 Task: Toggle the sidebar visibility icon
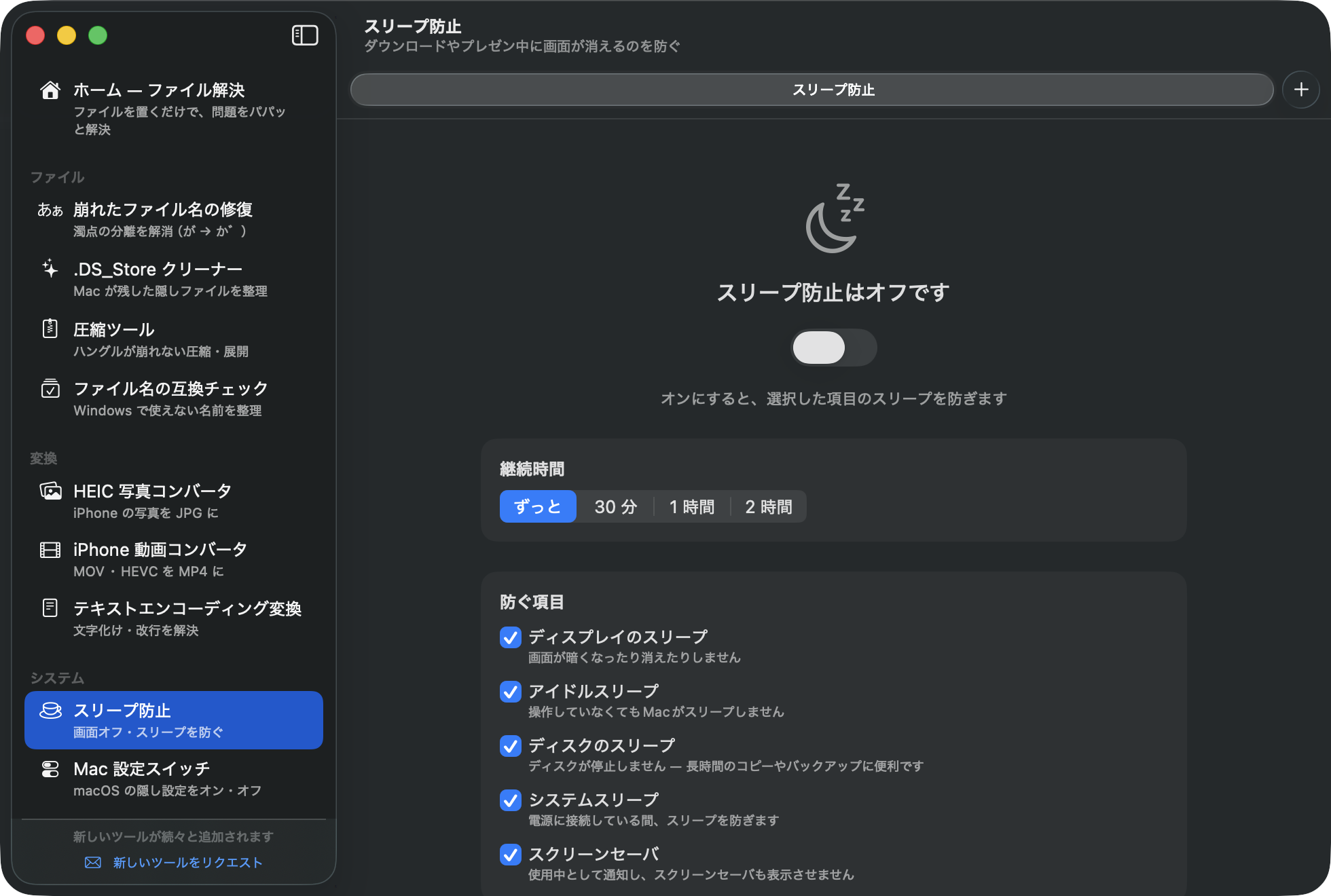point(305,35)
